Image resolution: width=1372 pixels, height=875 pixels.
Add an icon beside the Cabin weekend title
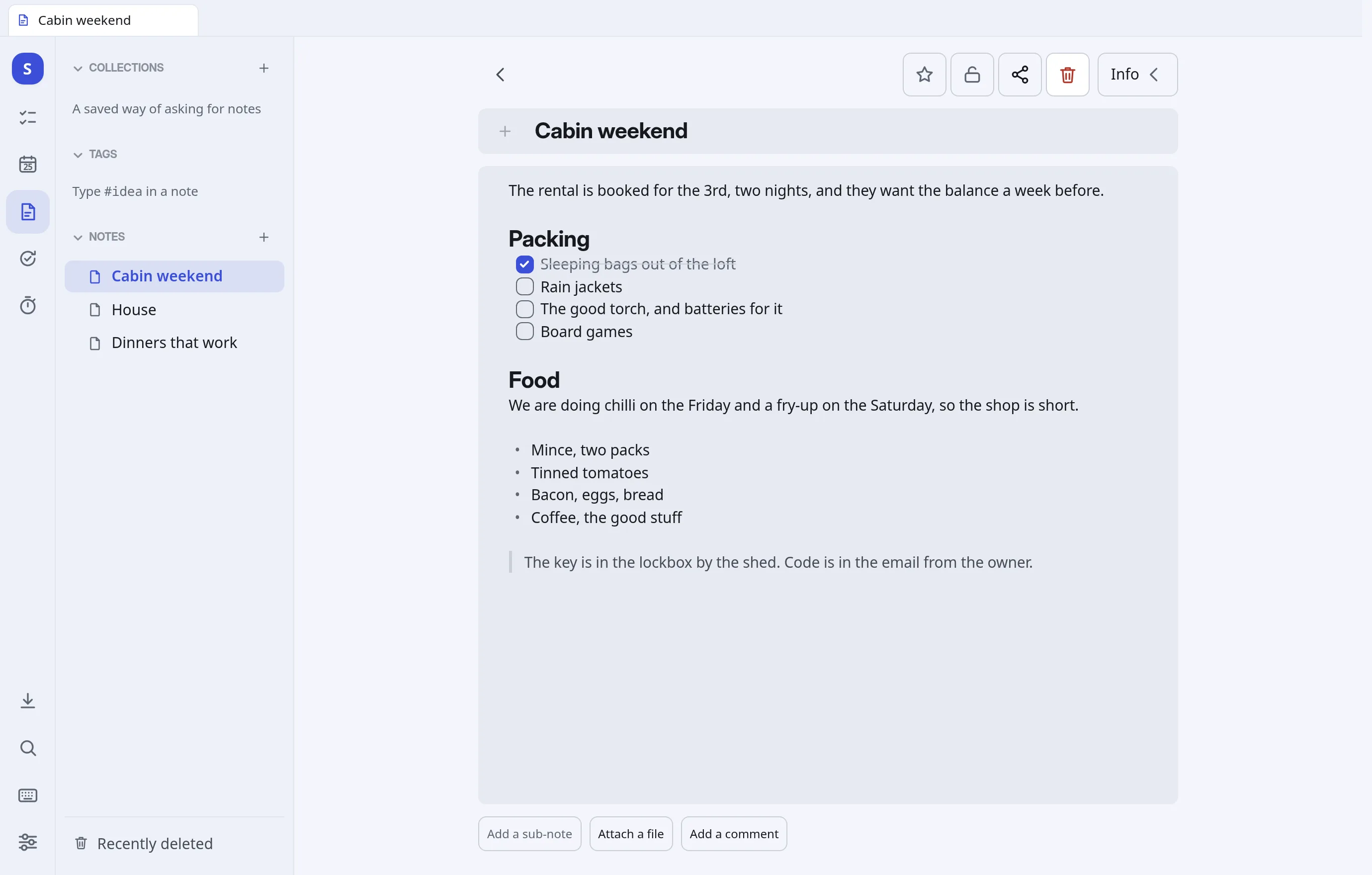tap(505, 132)
